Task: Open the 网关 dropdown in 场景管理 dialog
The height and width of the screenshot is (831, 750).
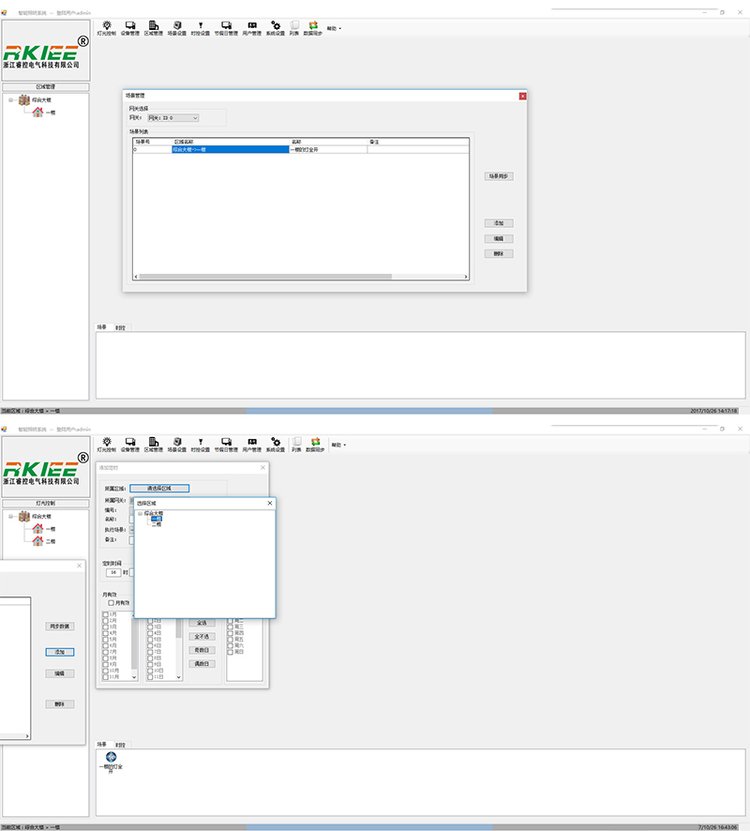Action: [x=194, y=118]
